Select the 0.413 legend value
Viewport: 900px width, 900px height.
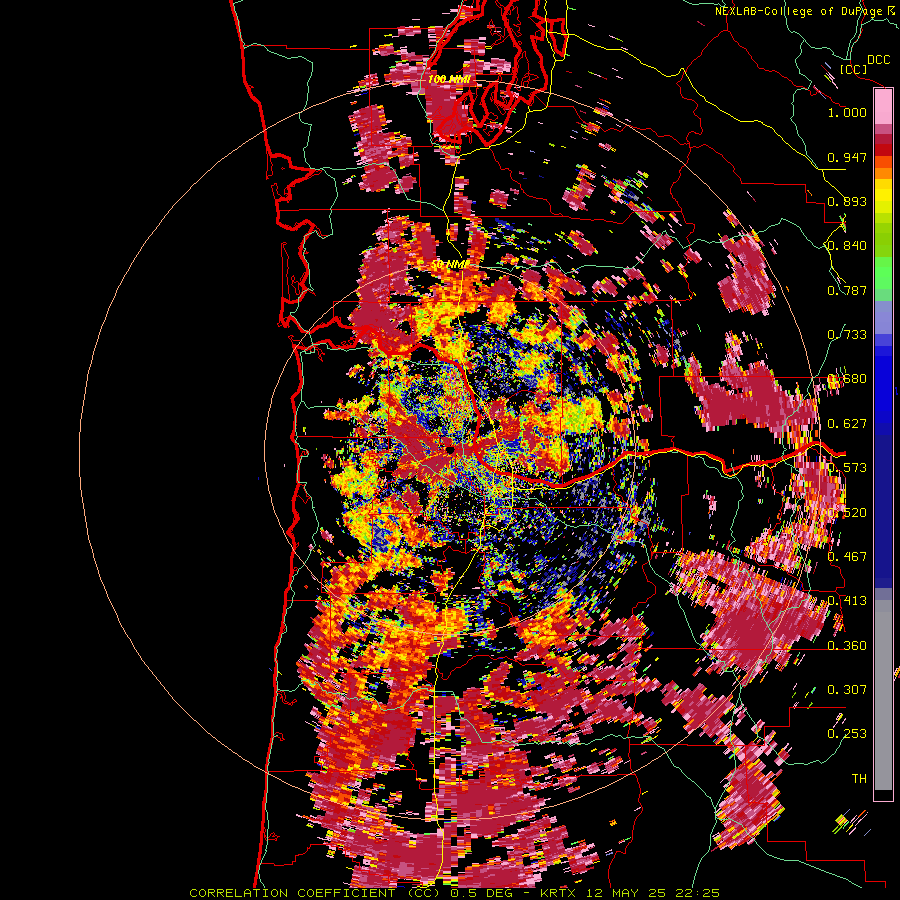(847, 601)
